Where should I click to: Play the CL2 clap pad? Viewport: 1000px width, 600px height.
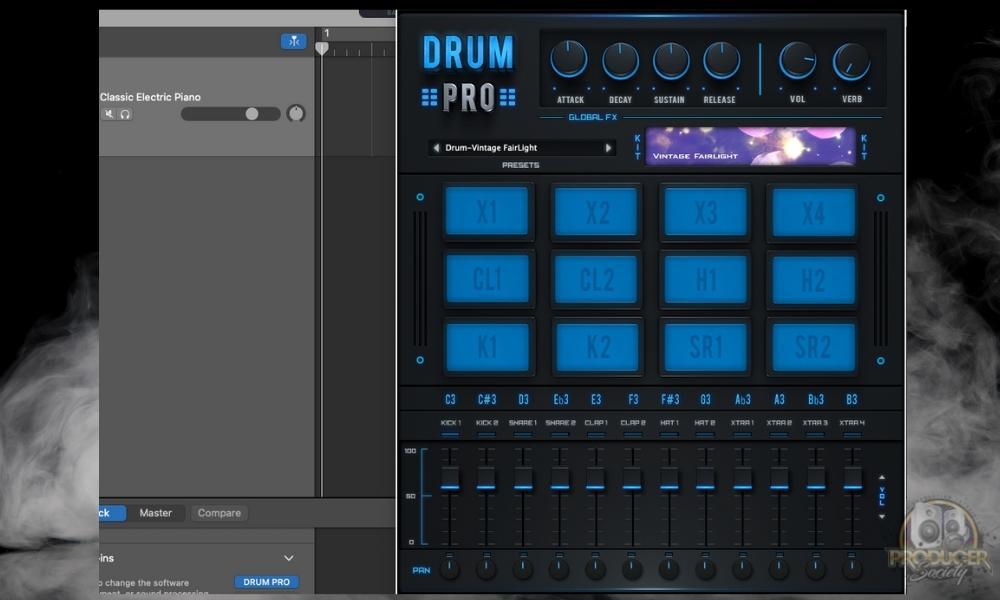(x=596, y=279)
